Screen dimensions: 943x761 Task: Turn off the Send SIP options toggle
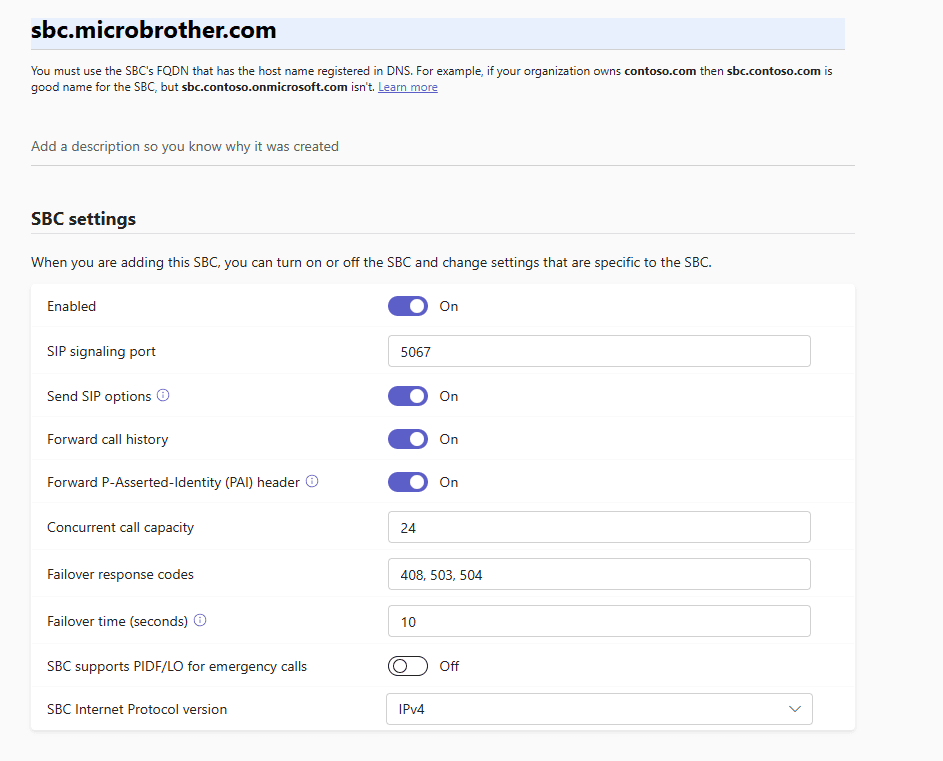point(408,396)
